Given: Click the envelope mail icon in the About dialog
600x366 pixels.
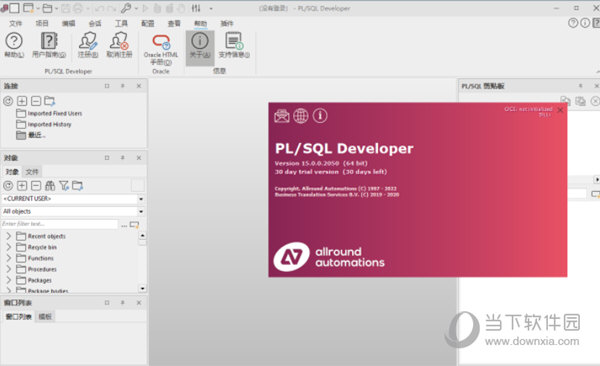Looking at the screenshot, I should (x=282, y=116).
